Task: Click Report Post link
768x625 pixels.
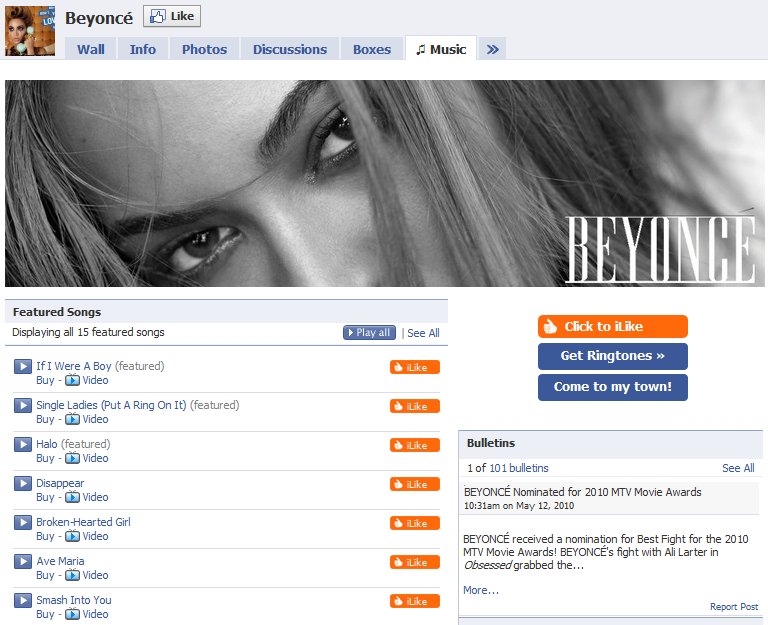Action: [x=734, y=606]
